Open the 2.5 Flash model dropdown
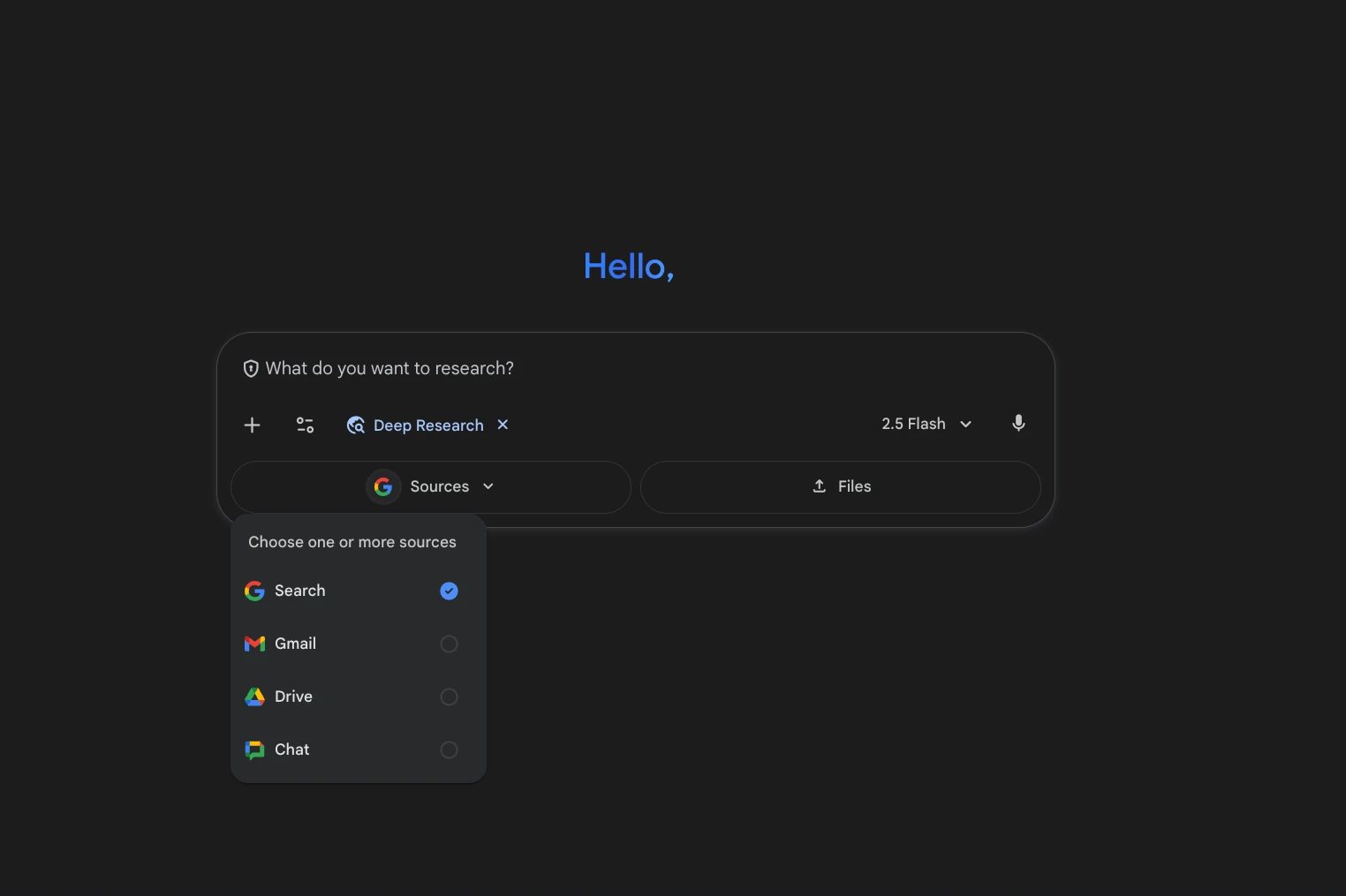The image size is (1346, 896). click(926, 424)
